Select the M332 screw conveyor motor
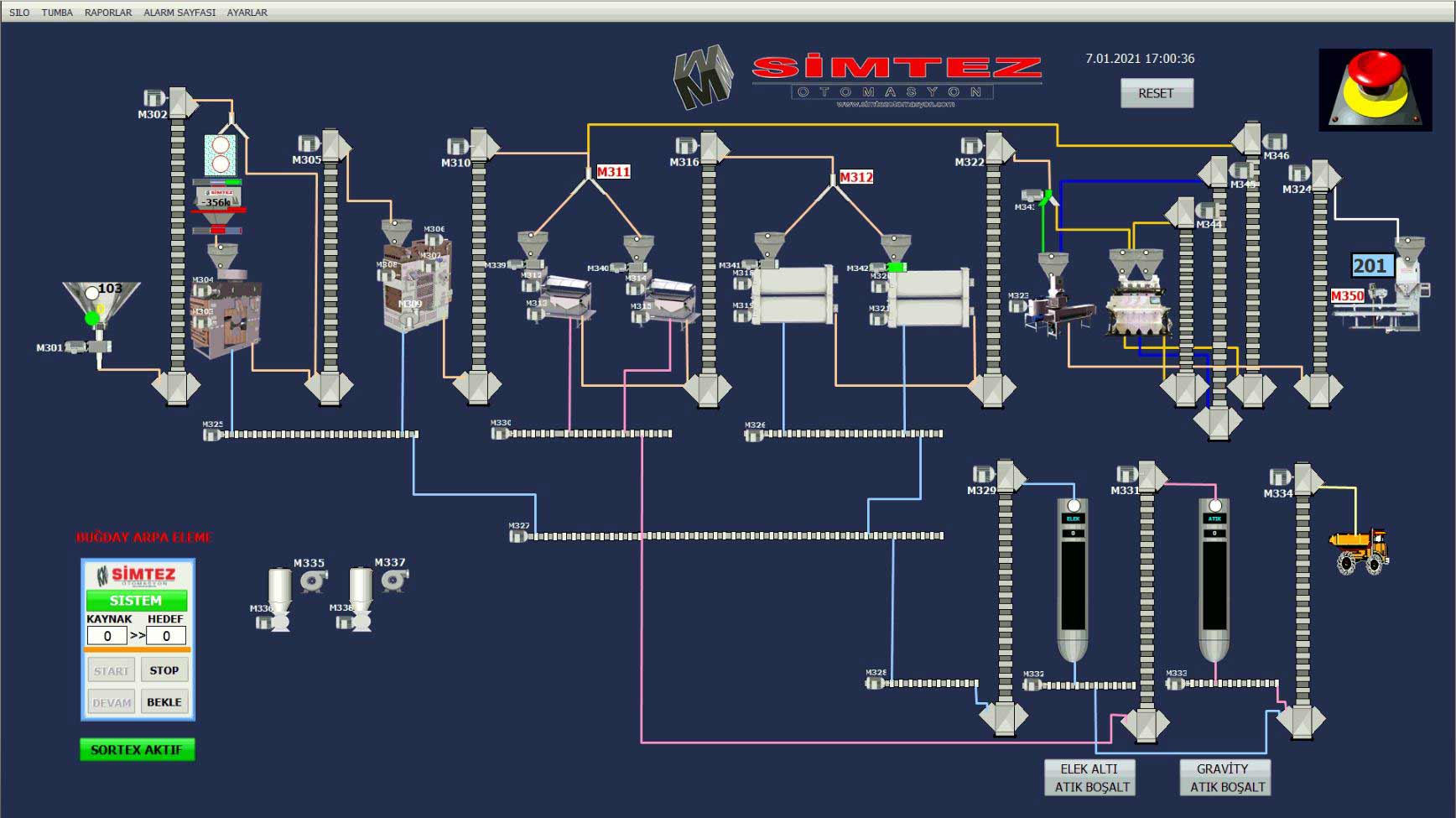Image resolution: width=1456 pixels, height=818 pixels. pyautogui.click(x=1032, y=685)
